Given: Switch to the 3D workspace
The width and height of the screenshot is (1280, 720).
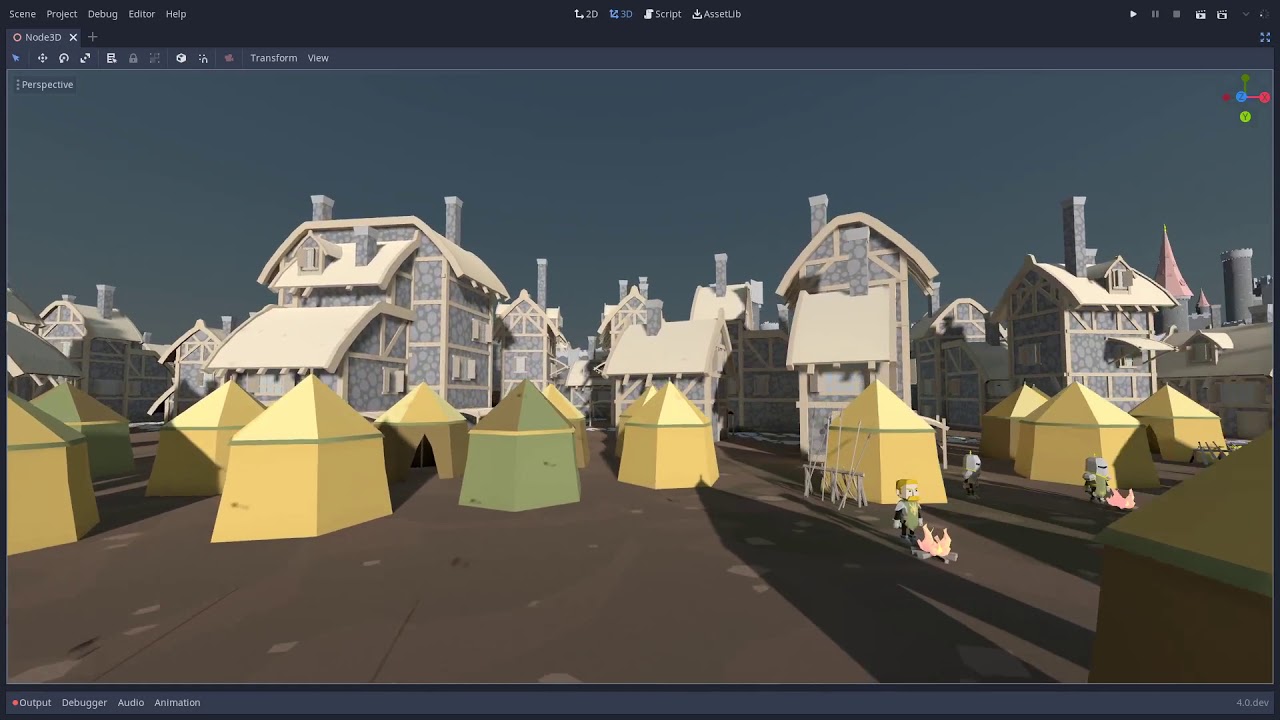Looking at the screenshot, I should [x=621, y=14].
